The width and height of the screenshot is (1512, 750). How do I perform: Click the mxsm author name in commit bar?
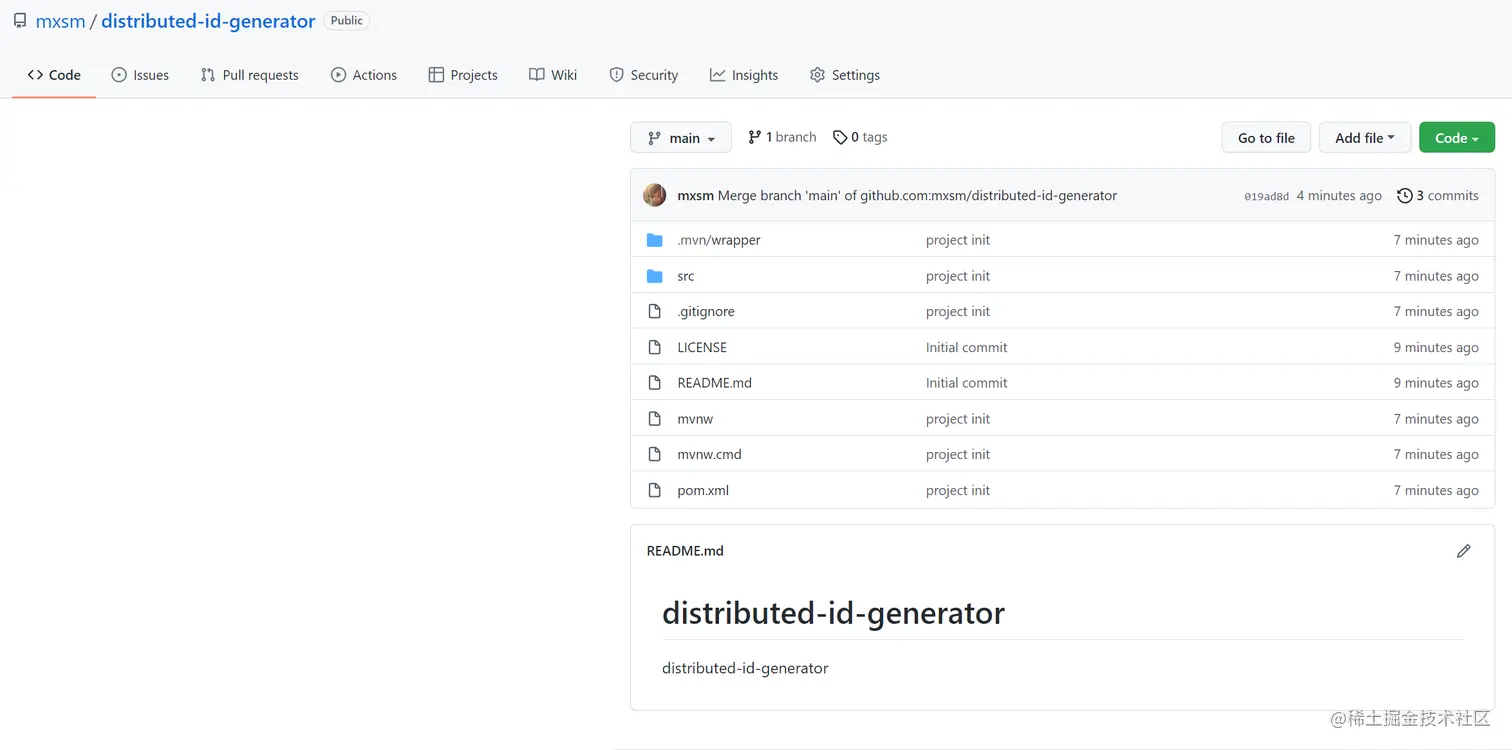click(x=695, y=196)
